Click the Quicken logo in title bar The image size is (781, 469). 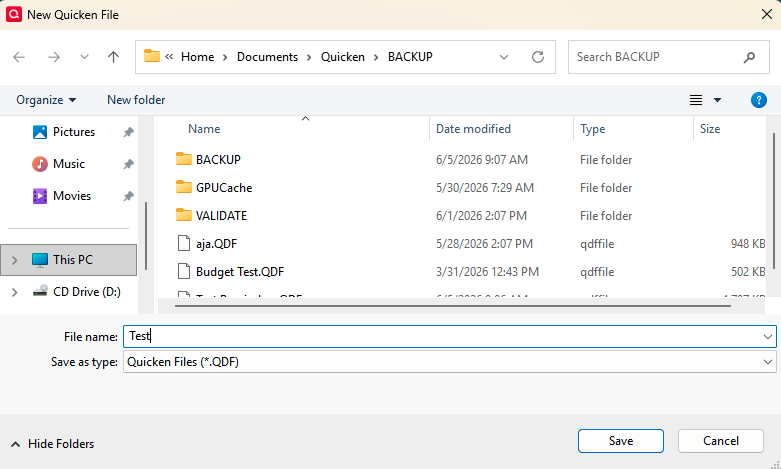13,14
